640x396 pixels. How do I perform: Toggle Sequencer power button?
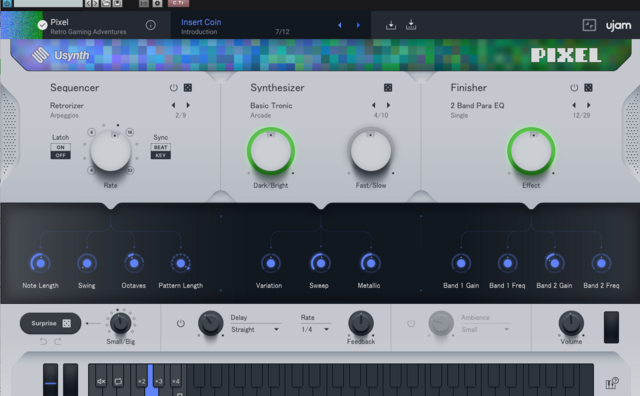[x=173, y=87]
